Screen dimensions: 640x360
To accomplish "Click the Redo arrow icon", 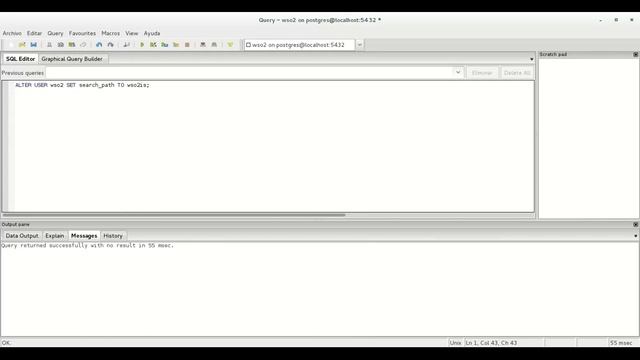I will tap(110, 45).
